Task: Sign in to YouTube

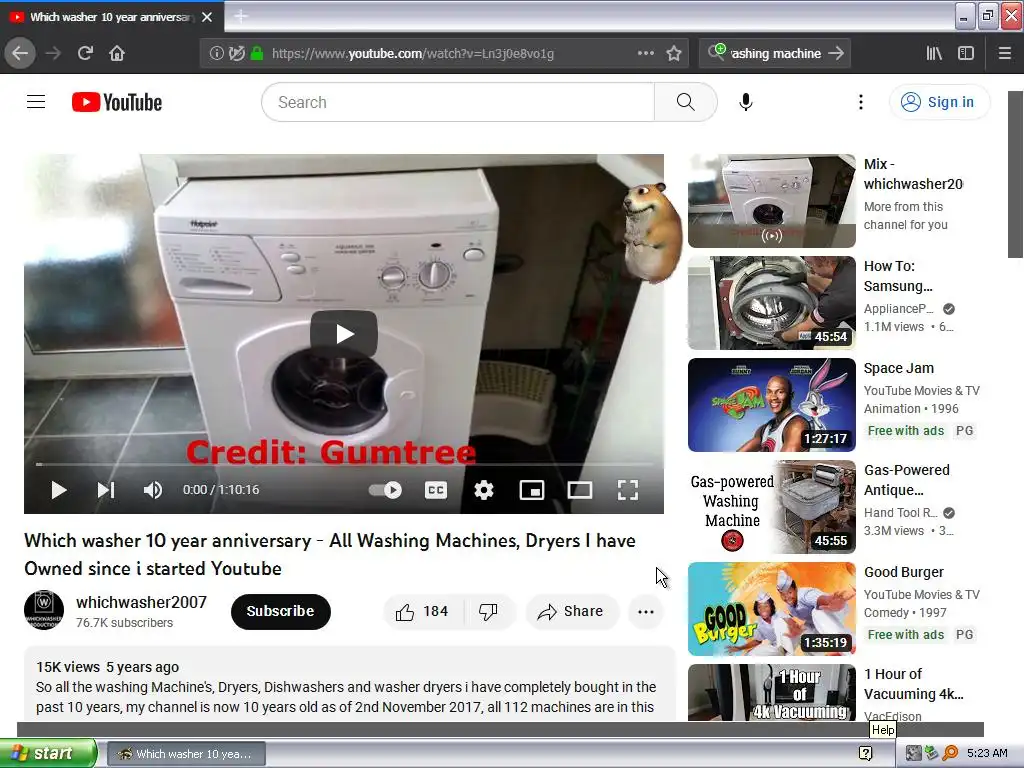Action: tap(939, 102)
